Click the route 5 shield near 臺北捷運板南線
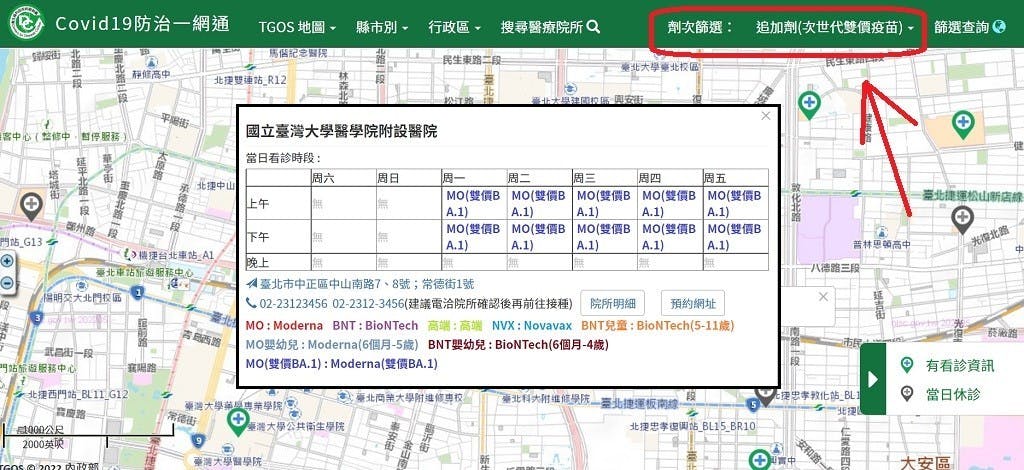Screen dimensions: 1024x470 pyautogui.click(x=753, y=405)
